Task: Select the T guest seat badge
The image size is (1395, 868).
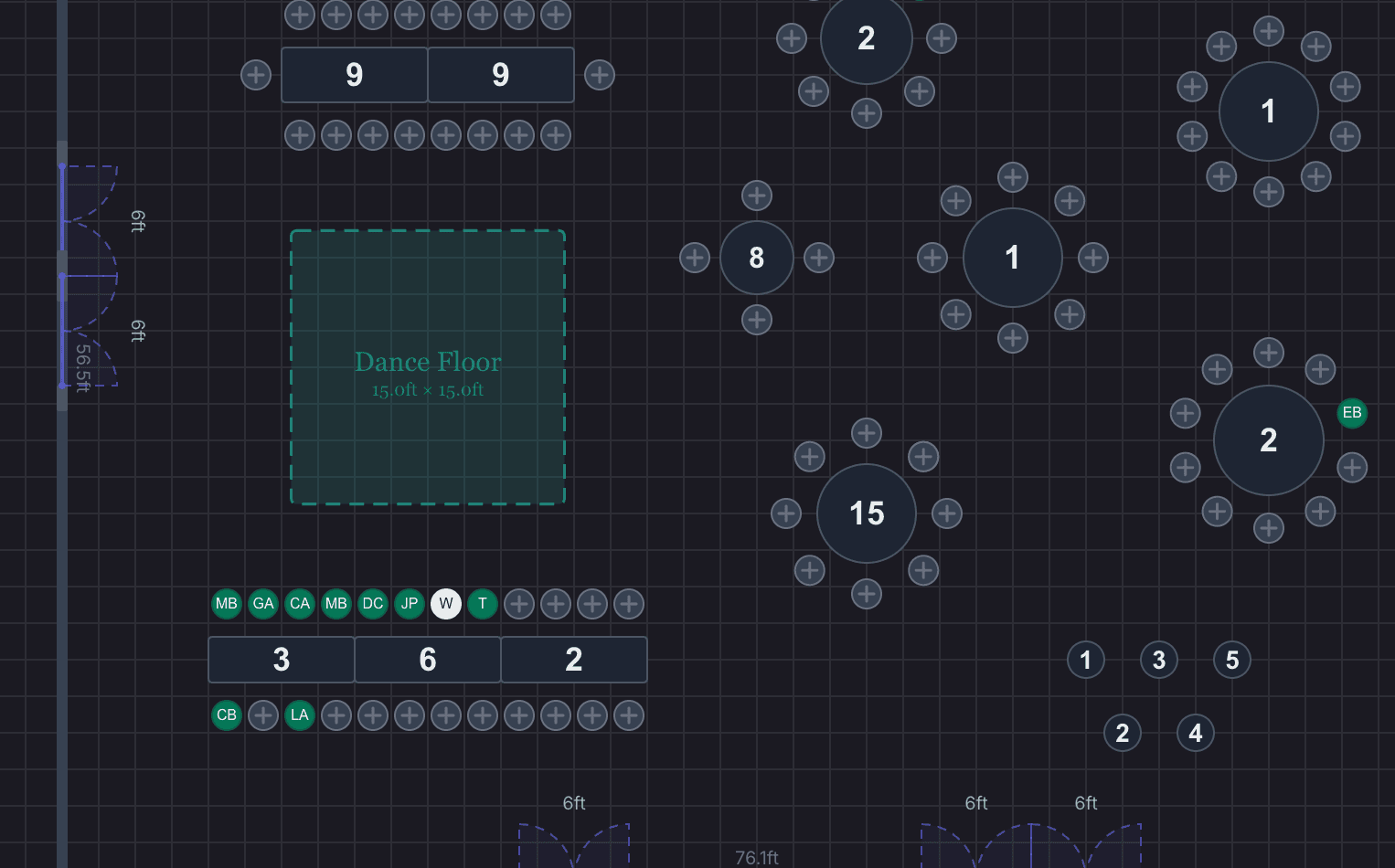Action: coord(483,604)
